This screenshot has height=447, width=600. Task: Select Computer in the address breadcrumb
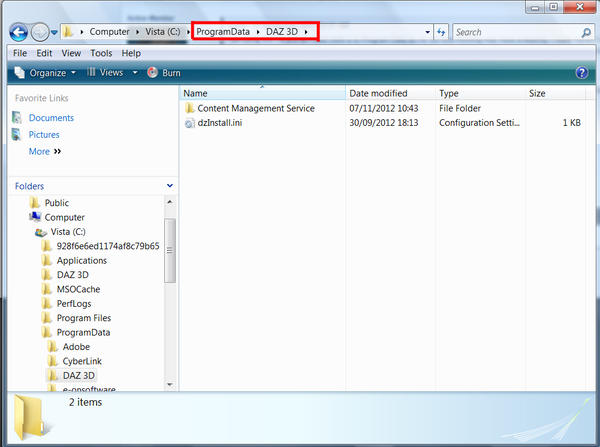pos(109,32)
